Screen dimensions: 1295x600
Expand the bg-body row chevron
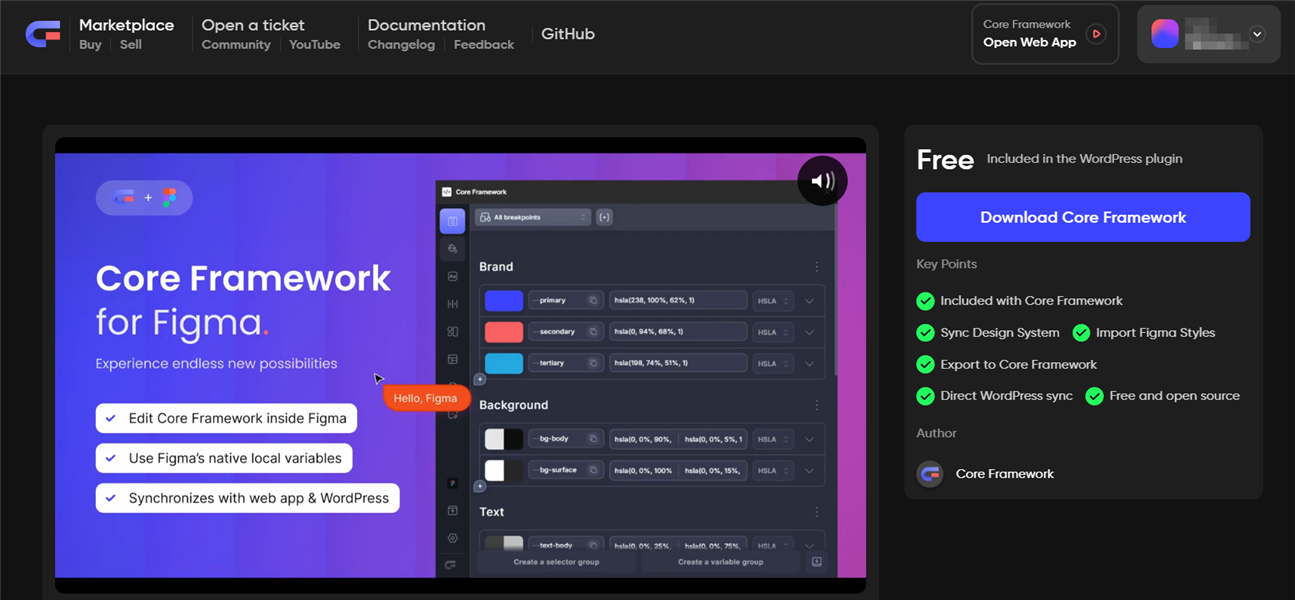(810, 439)
